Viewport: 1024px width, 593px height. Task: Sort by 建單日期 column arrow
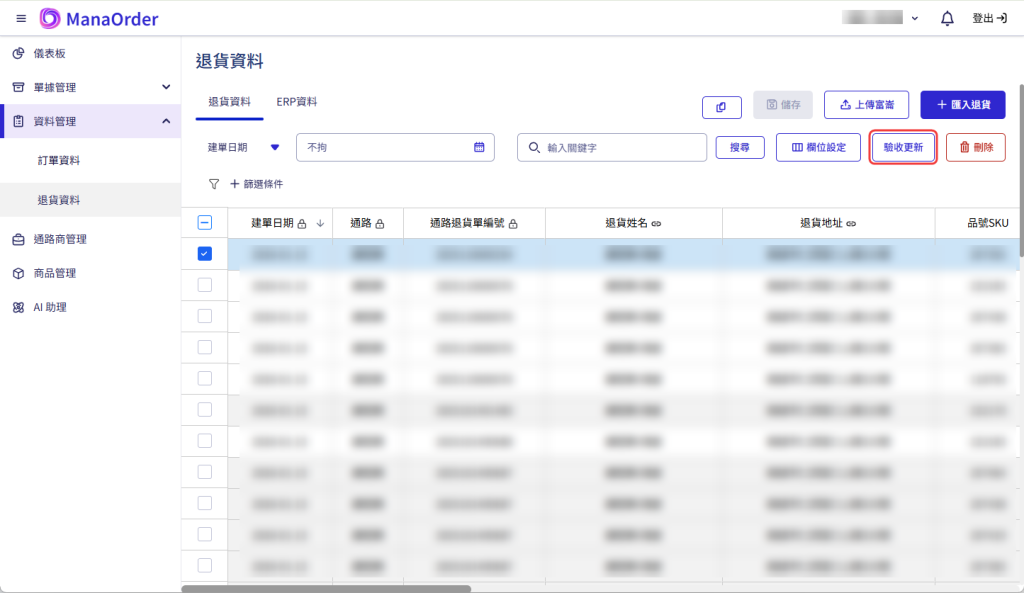pyautogui.click(x=320, y=223)
